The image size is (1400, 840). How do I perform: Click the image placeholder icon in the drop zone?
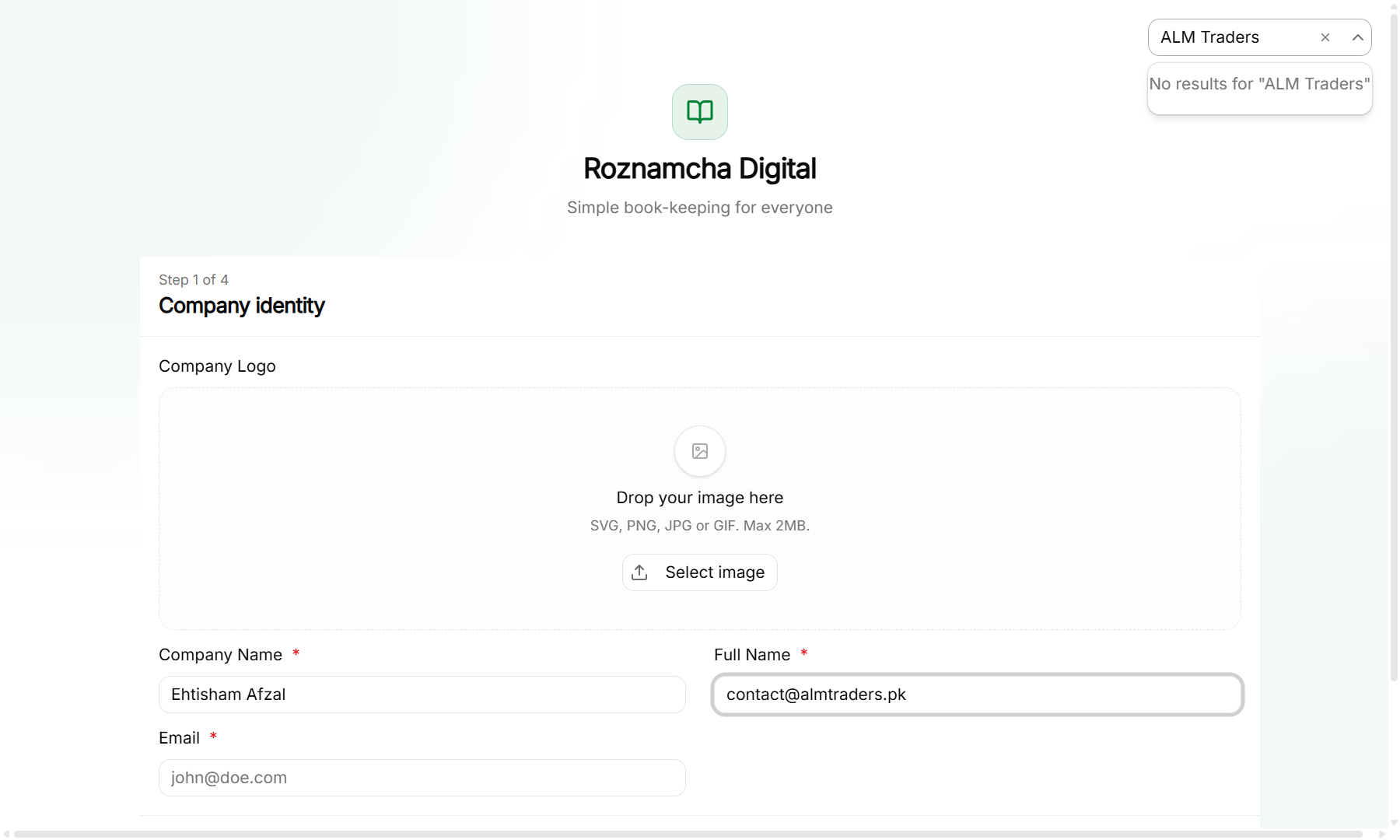[x=700, y=451]
